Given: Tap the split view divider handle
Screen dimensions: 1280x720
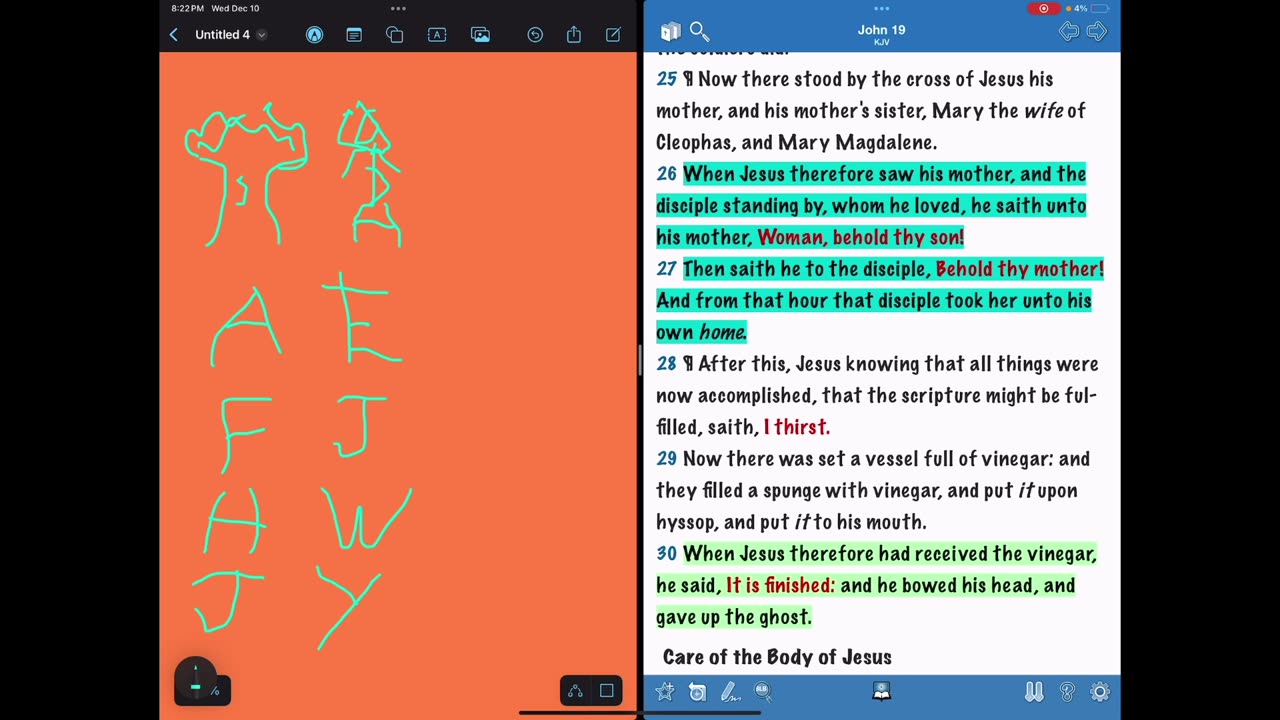Looking at the screenshot, I should [640, 360].
